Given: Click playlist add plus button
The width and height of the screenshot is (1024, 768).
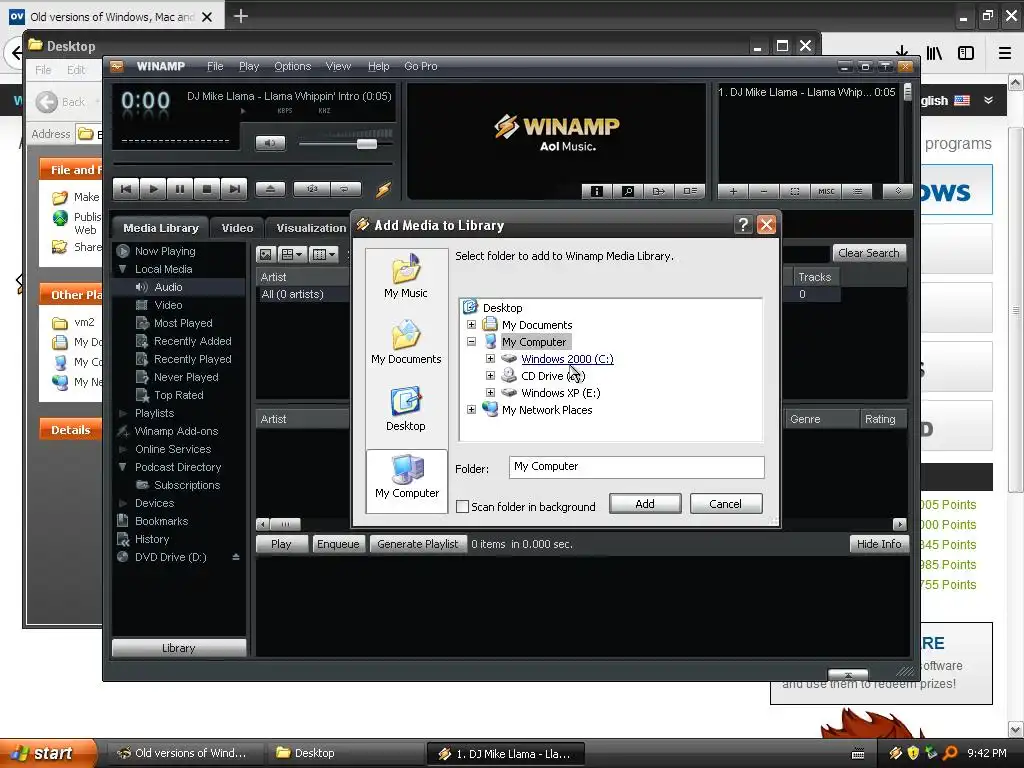Looking at the screenshot, I should coord(733,191).
